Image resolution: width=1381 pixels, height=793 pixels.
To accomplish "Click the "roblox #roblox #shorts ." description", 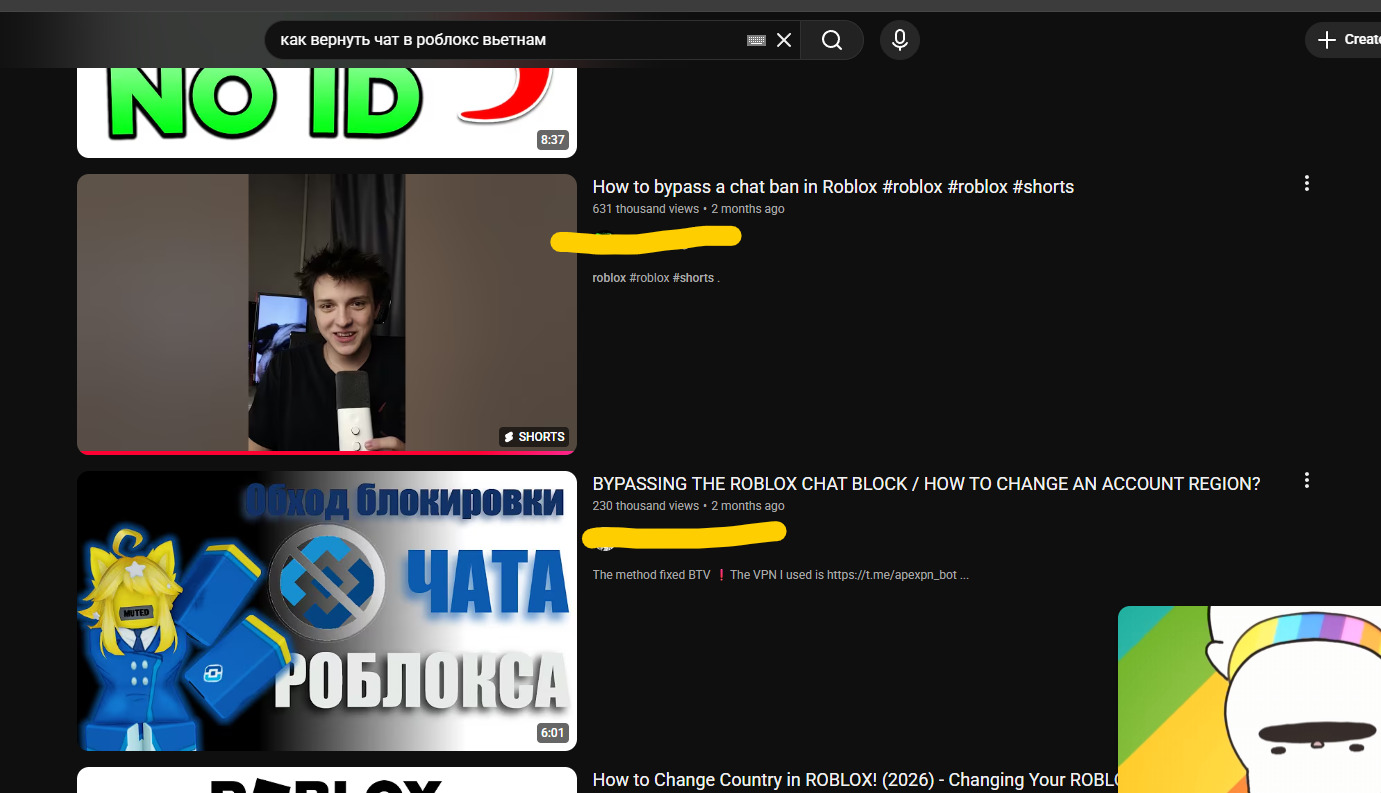I will tap(656, 278).
